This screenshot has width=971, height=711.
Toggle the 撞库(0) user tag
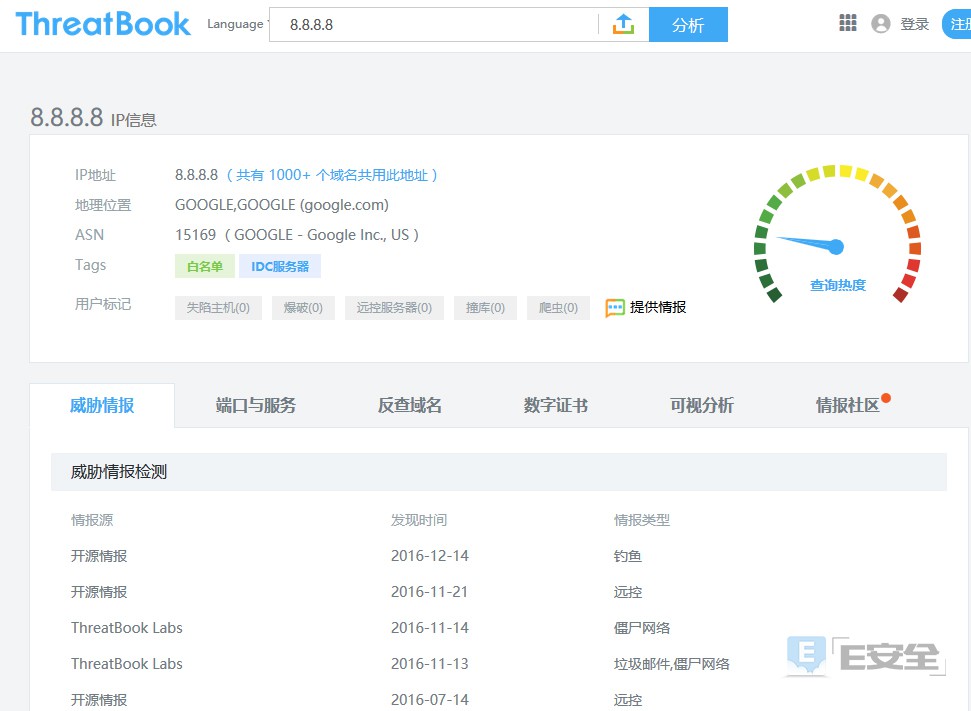click(485, 308)
